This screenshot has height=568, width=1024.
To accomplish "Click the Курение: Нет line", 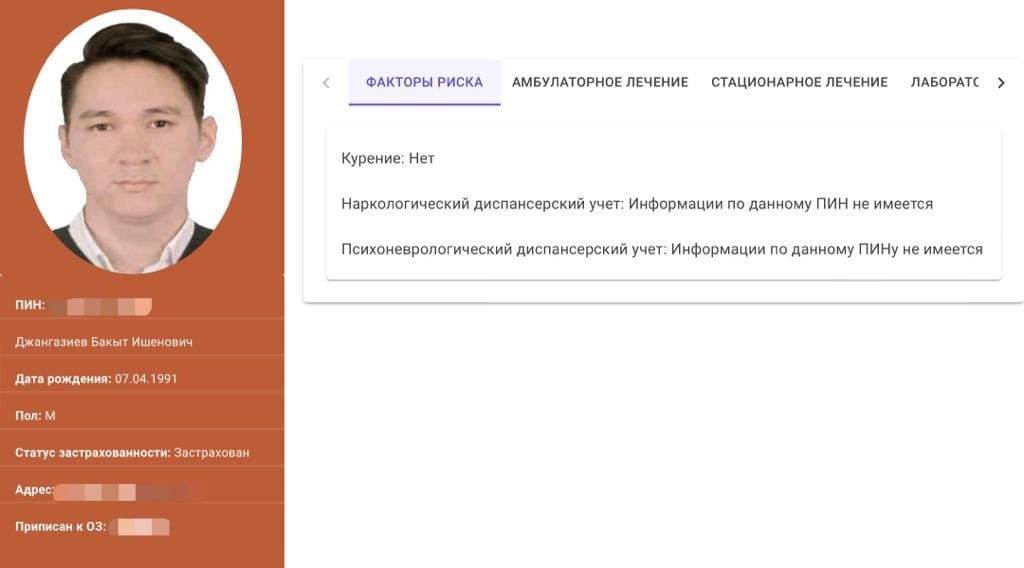I will click(388, 158).
